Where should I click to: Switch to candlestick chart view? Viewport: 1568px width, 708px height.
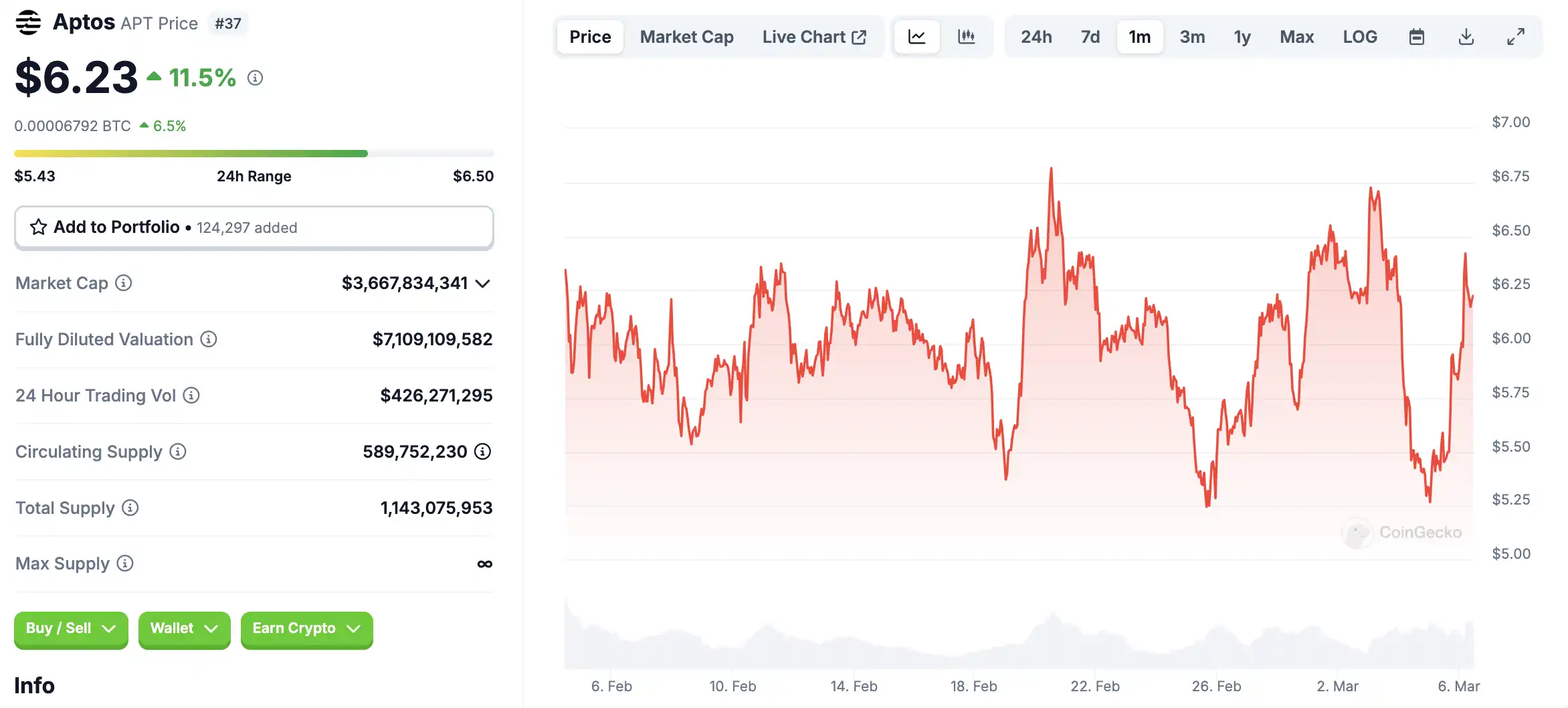[x=966, y=37]
